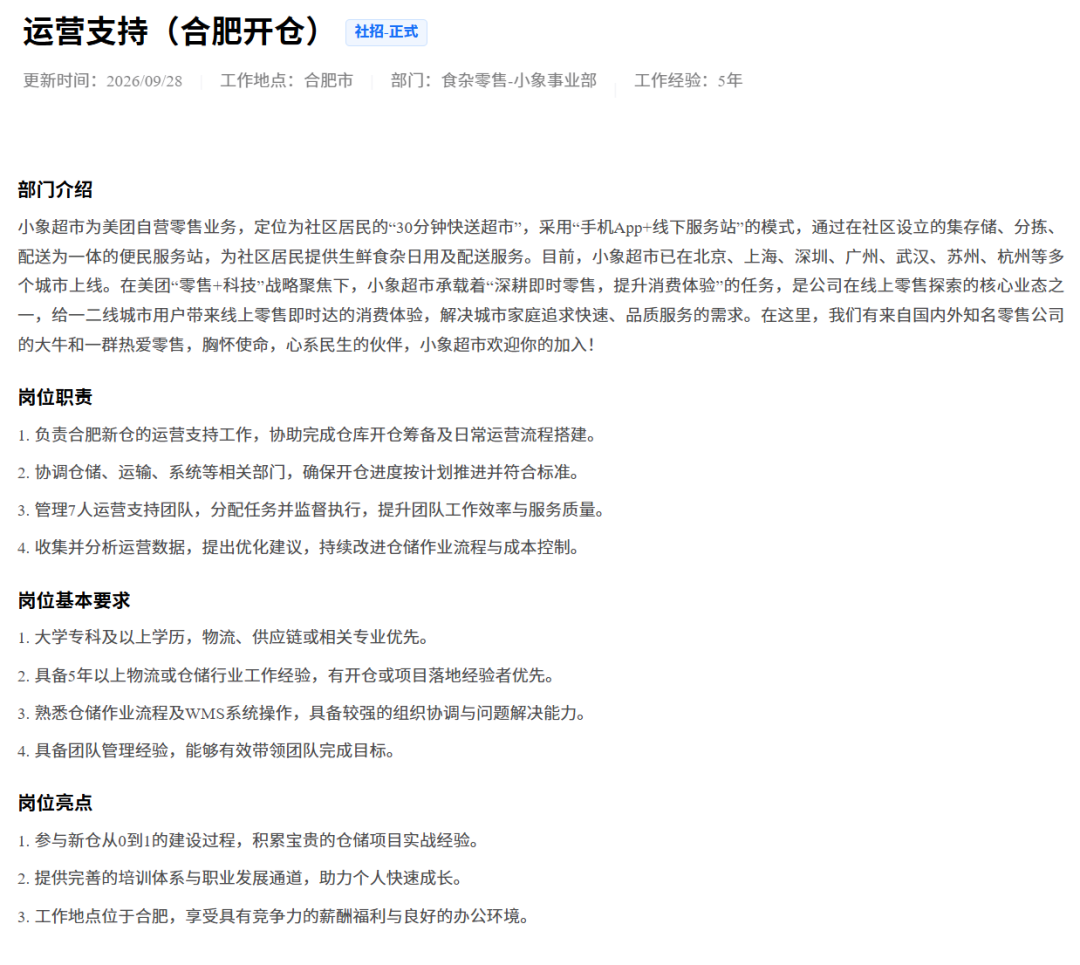Click the 岗位亮点 section heading
The image size is (1080, 965).
pos(55,803)
